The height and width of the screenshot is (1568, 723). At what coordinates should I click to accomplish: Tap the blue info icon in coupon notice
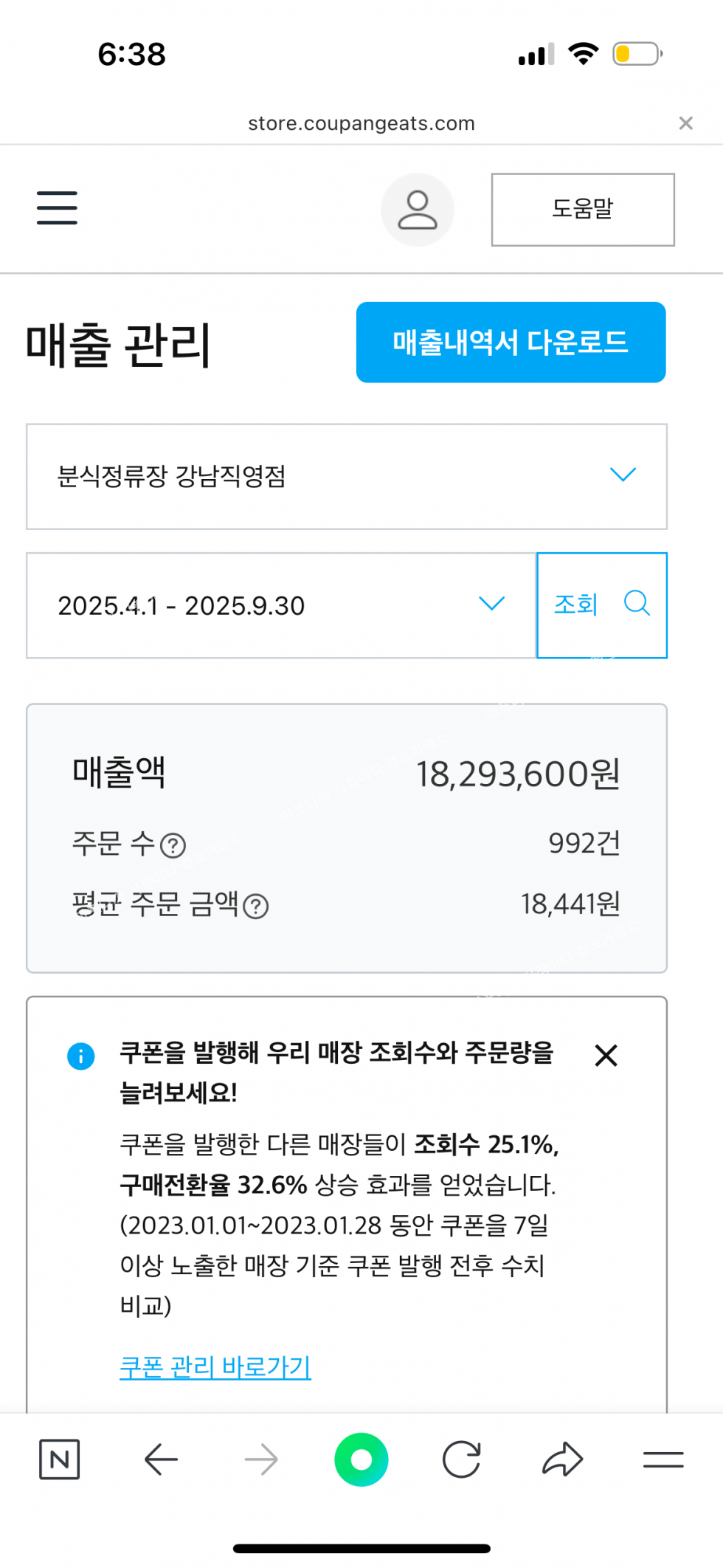click(81, 1056)
